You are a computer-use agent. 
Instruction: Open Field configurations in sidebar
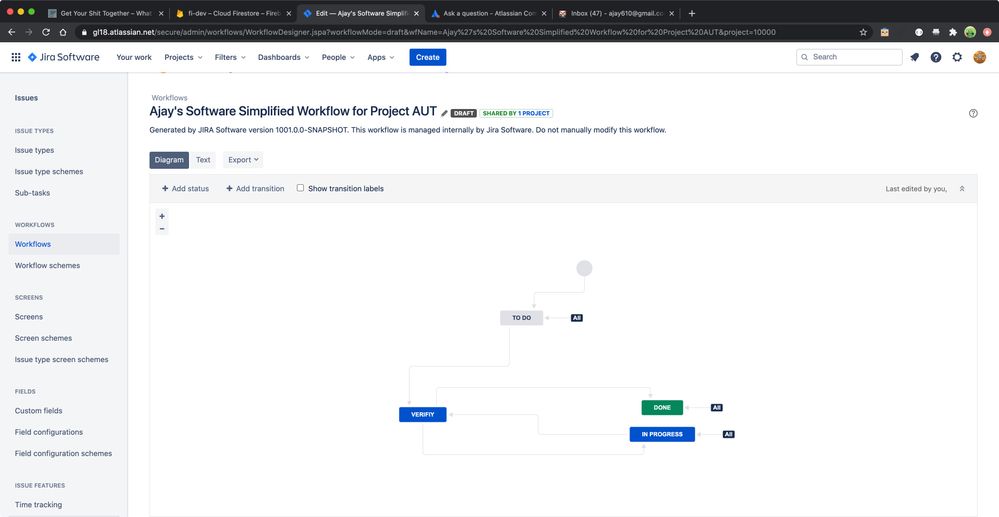point(49,432)
